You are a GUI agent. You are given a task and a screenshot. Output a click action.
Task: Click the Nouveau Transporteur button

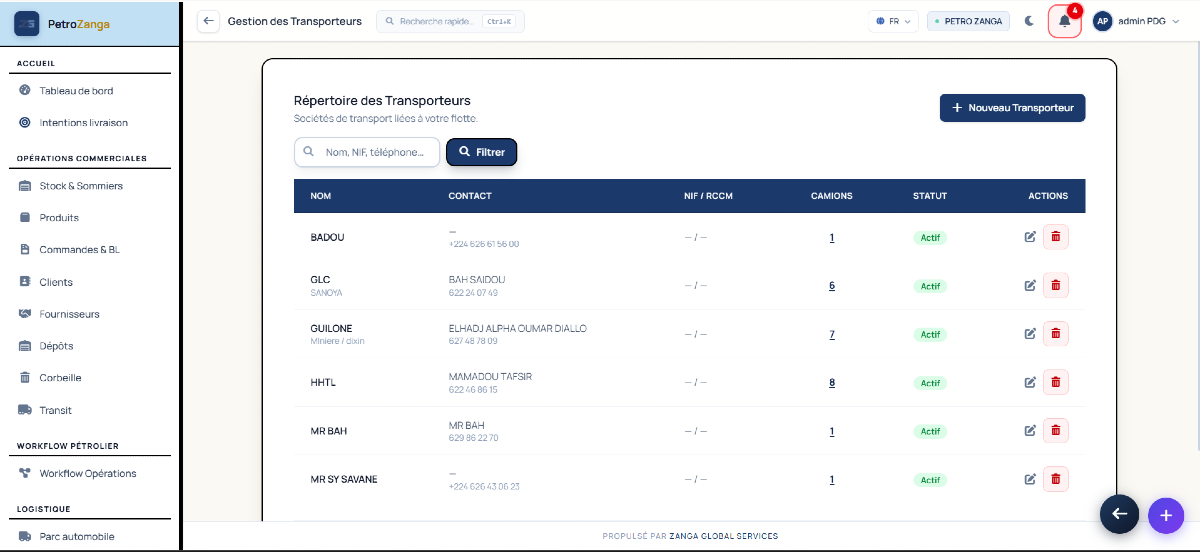(x=1012, y=108)
